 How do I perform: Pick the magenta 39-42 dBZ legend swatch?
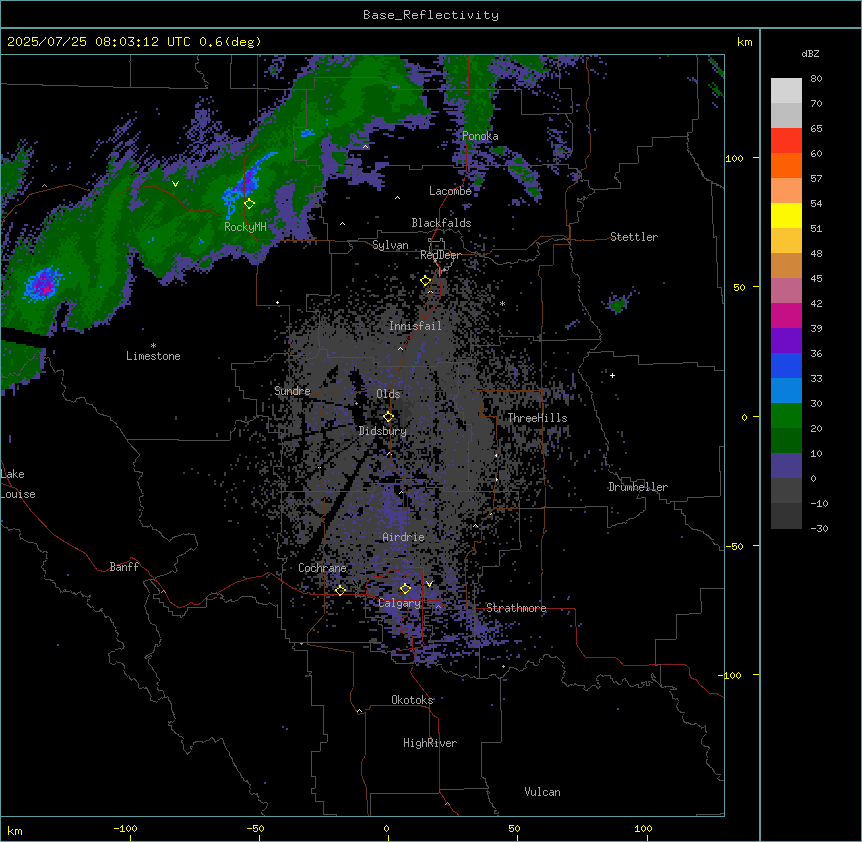click(x=786, y=315)
